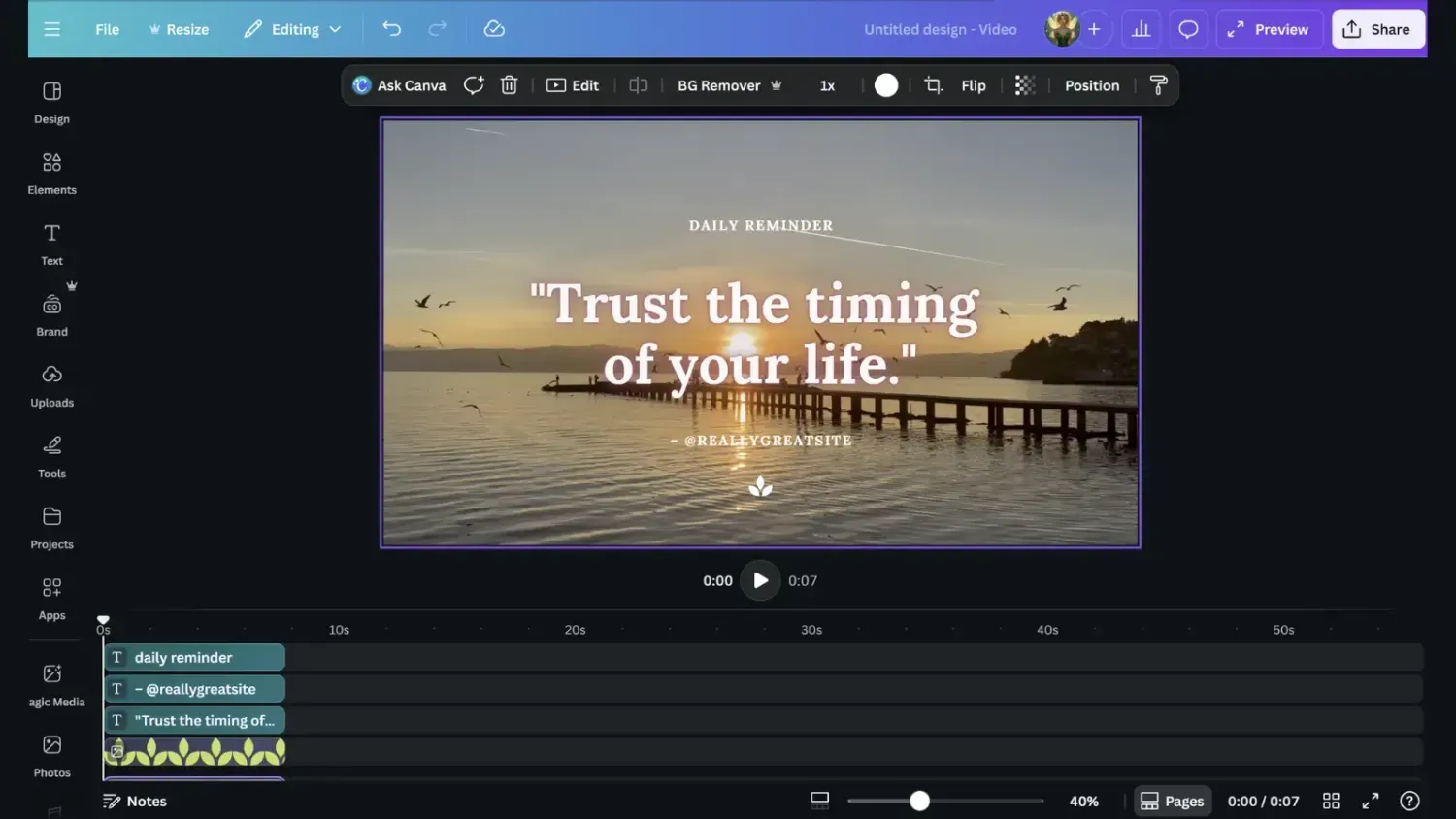Delete the selected clip with trash icon
This screenshot has height=819, width=1456.
(x=509, y=85)
